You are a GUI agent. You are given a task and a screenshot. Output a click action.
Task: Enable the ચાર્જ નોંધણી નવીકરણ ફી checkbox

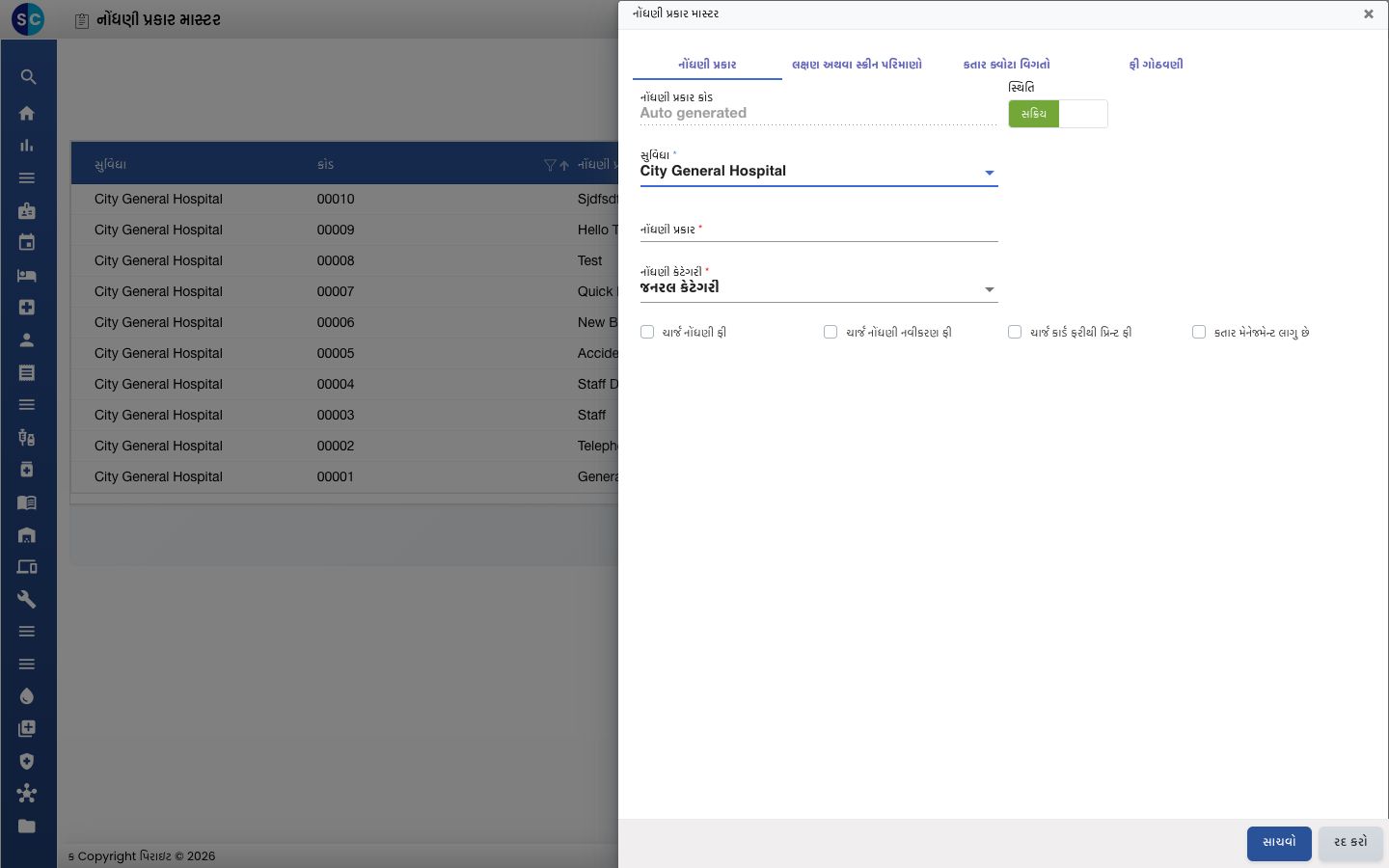pos(831,332)
